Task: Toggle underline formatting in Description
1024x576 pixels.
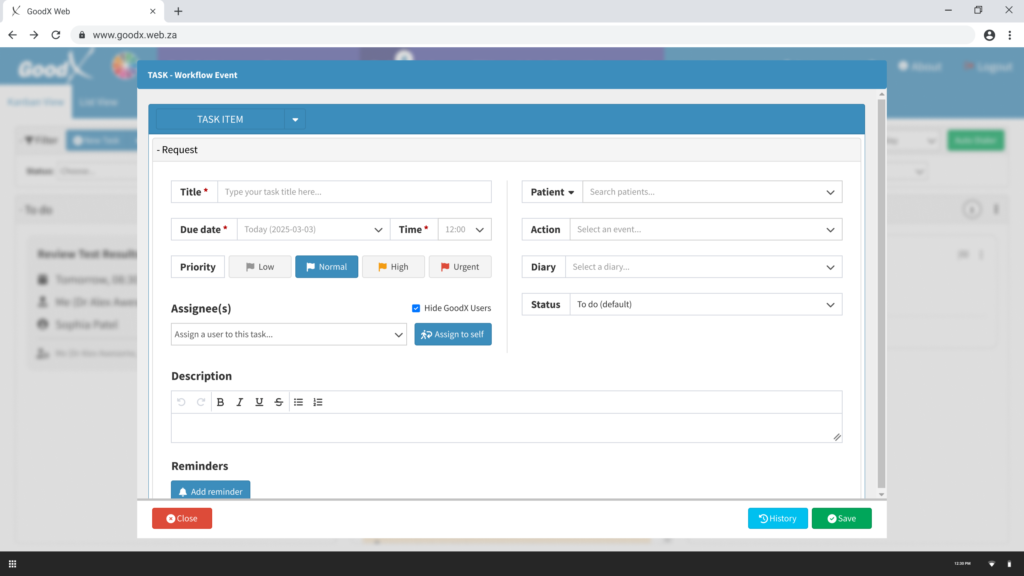Action: [259, 402]
